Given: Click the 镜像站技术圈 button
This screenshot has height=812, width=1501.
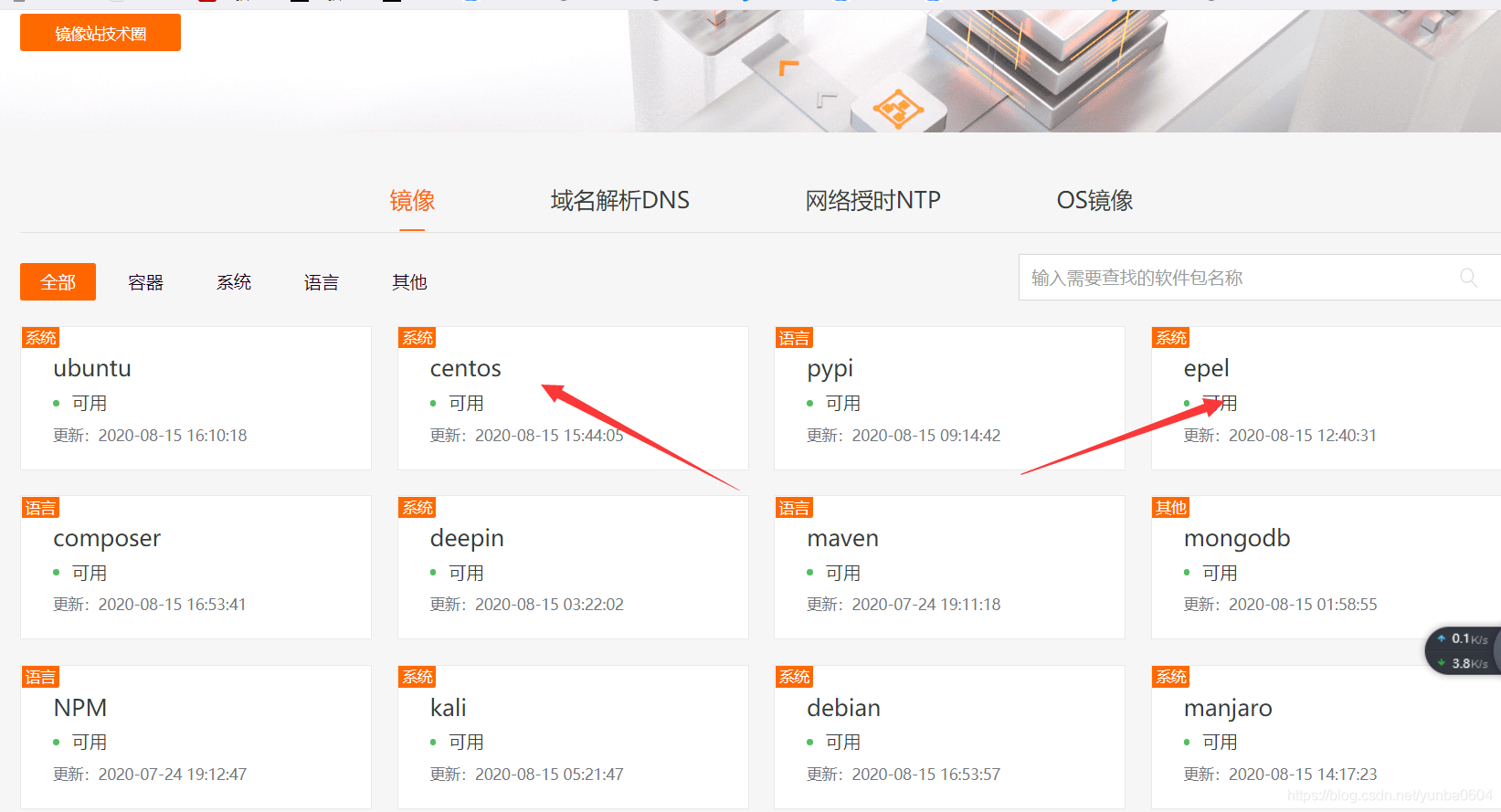Looking at the screenshot, I should [x=100, y=33].
